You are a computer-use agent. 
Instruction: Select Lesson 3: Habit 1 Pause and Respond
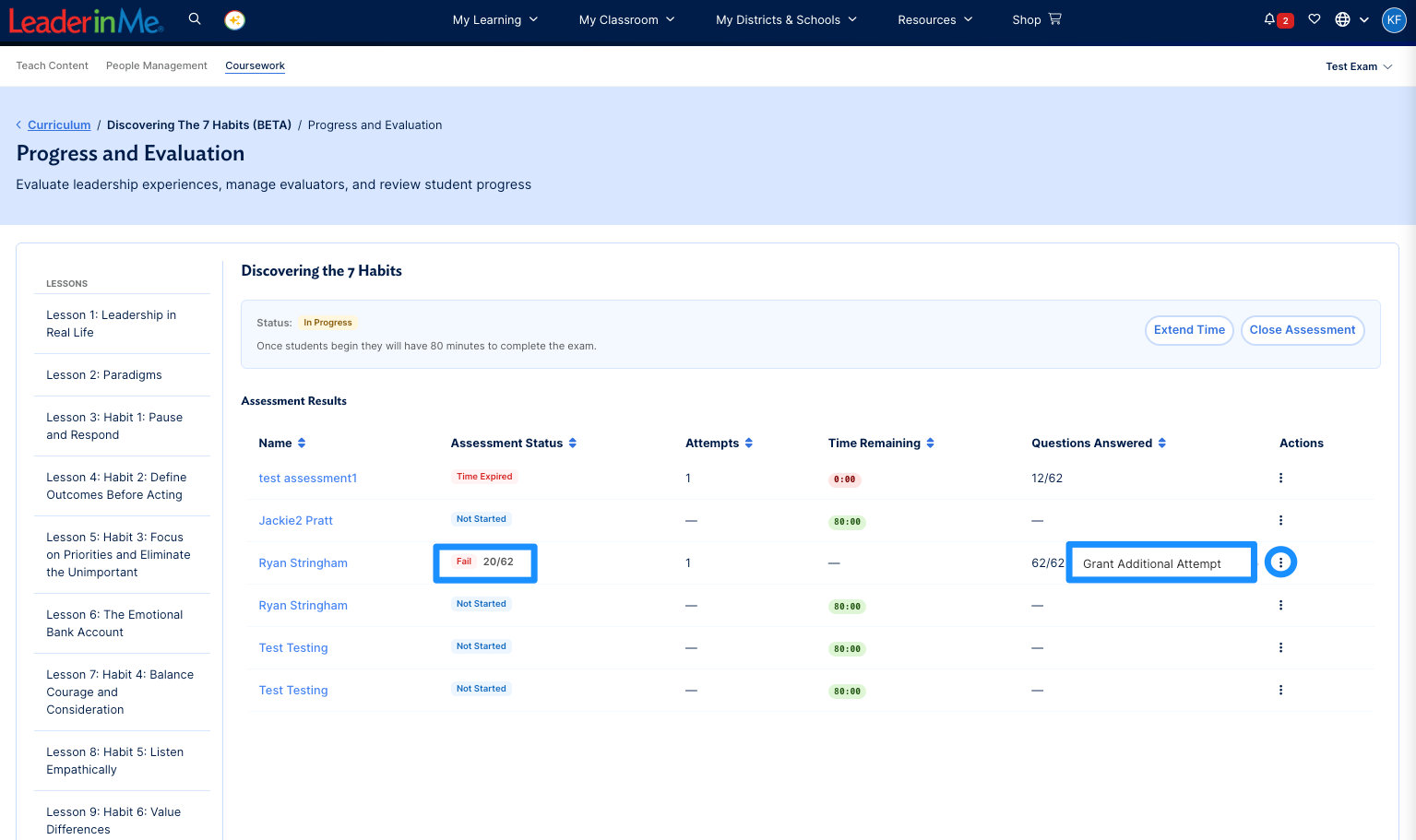pyautogui.click(x=123, y=426)
